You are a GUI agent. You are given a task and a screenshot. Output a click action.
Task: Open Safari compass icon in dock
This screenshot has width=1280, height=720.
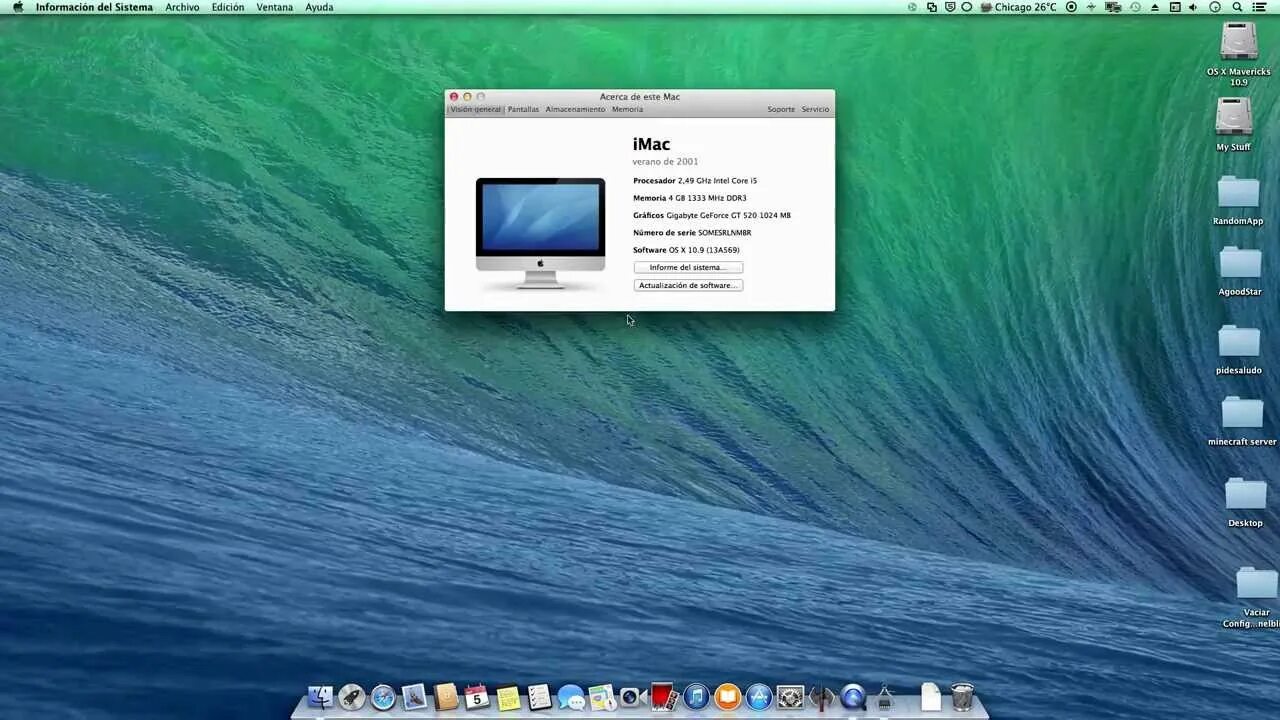tap(383, 697)
